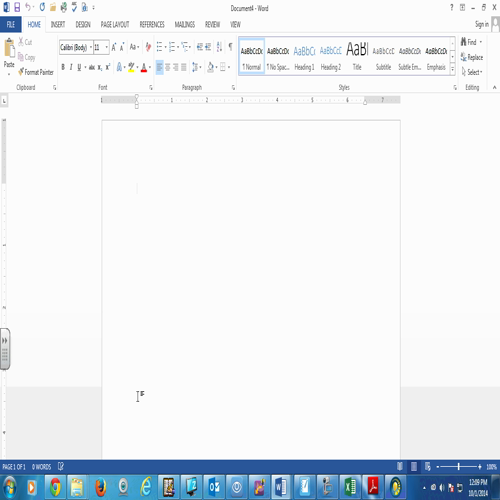
Task: Clear all formatting with the eraser icon
Action: pos(148,47)
